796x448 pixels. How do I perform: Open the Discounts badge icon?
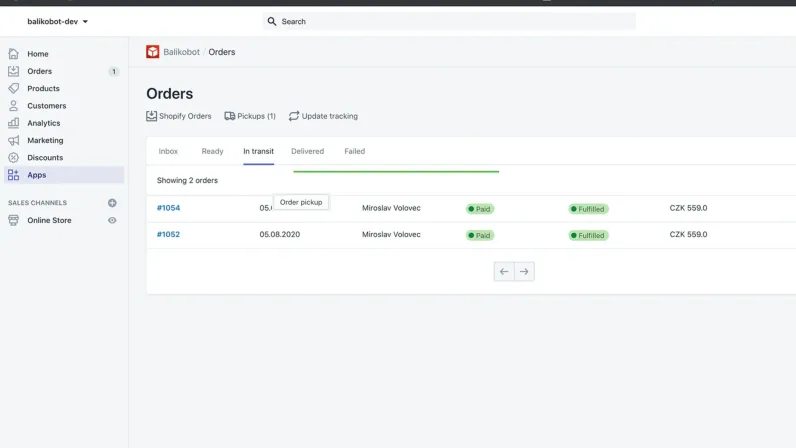[x=14, y=157]
